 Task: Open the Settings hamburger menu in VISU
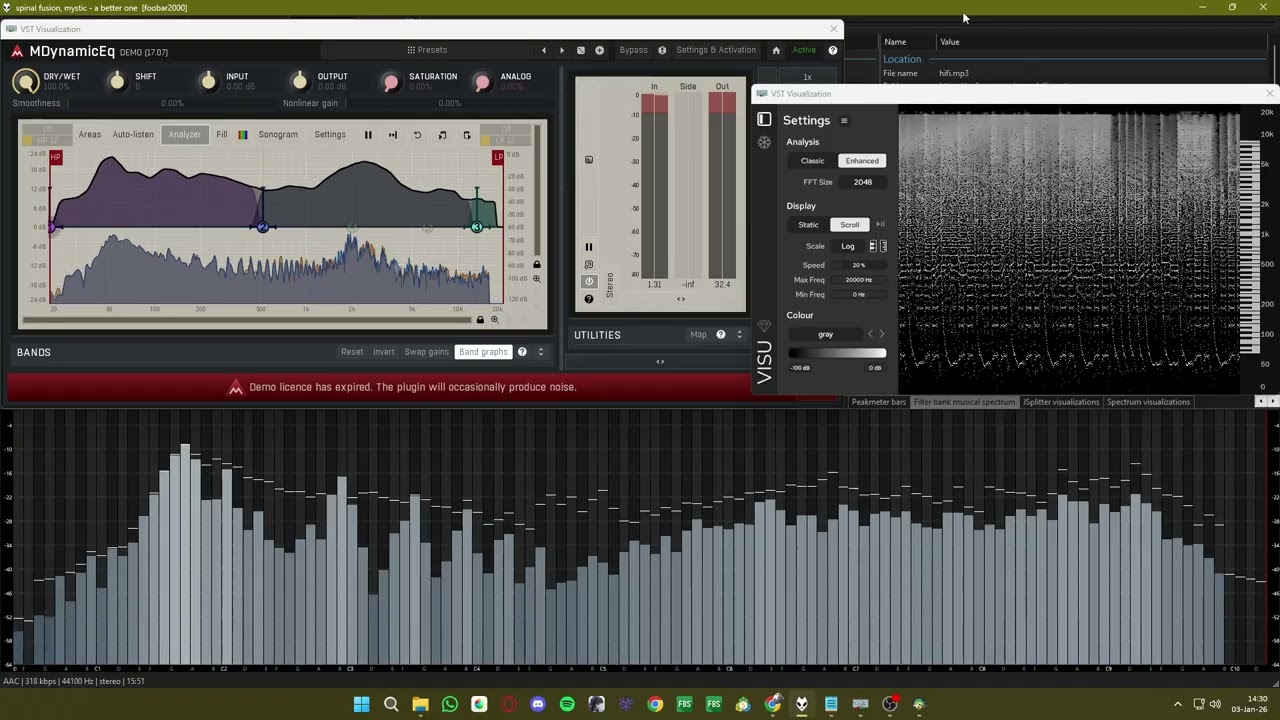[x=844, y=121]
